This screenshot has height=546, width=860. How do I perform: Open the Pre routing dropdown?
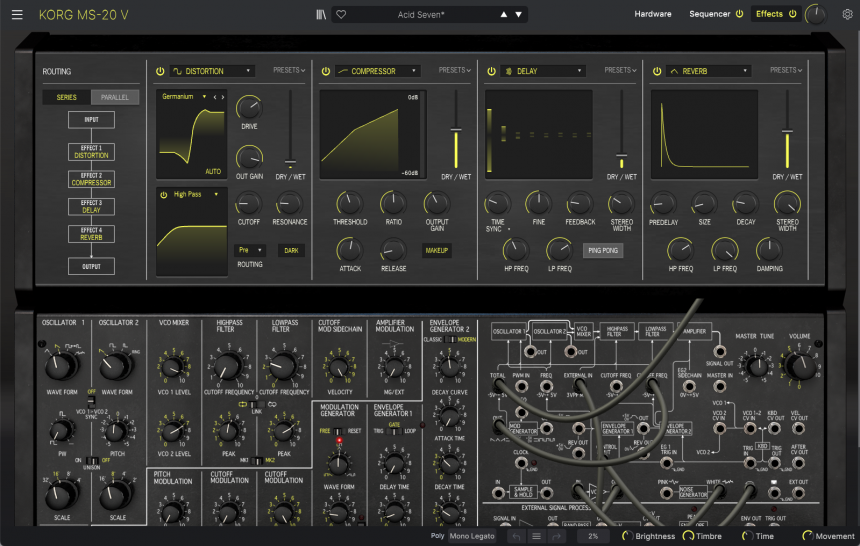click(250, 250)
